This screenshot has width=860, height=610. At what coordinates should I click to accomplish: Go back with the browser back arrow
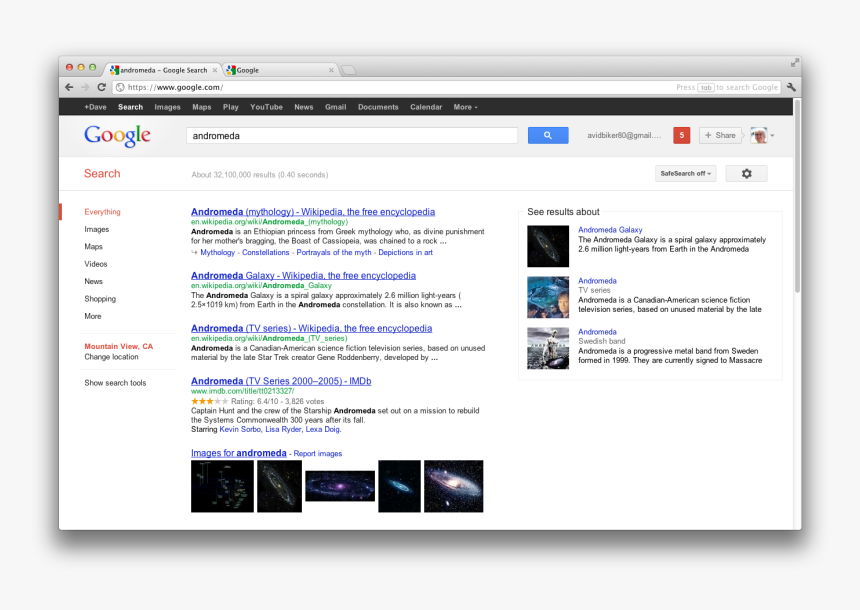pyautogui.click(x=69, y=87)
